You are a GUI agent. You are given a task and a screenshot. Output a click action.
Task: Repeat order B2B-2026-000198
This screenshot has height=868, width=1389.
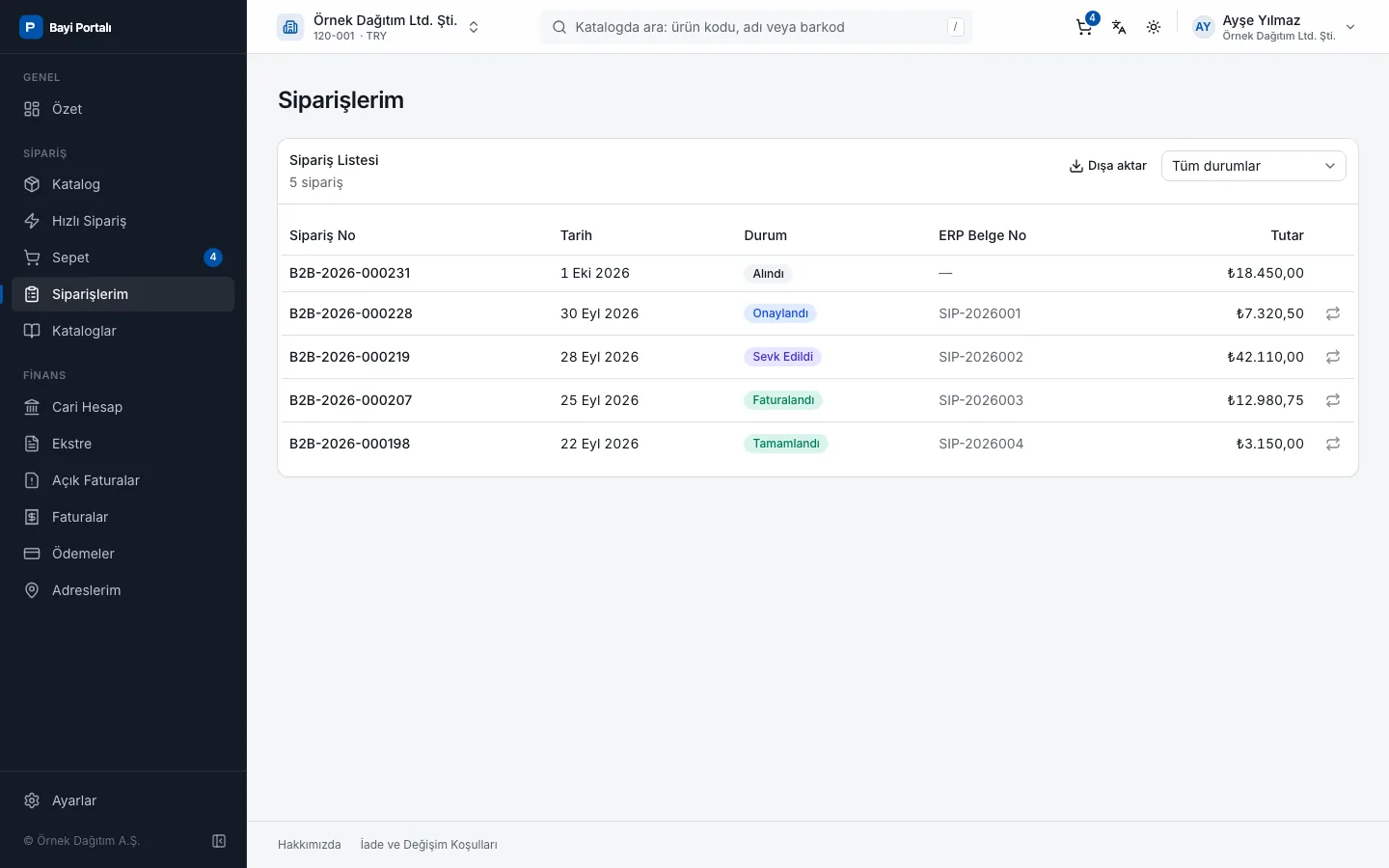point(1333,444)
